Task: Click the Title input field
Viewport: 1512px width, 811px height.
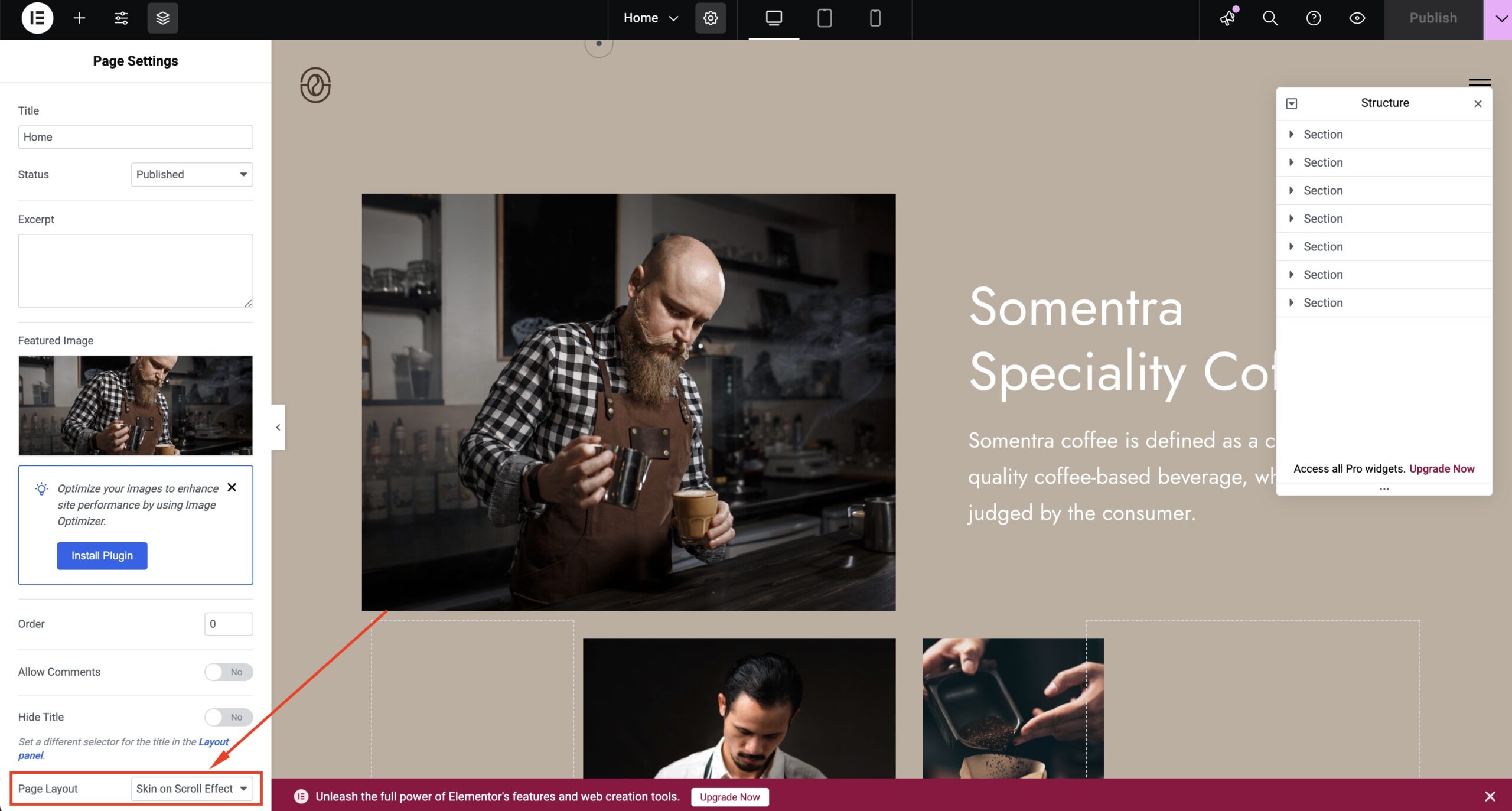Action: point(135,137)
